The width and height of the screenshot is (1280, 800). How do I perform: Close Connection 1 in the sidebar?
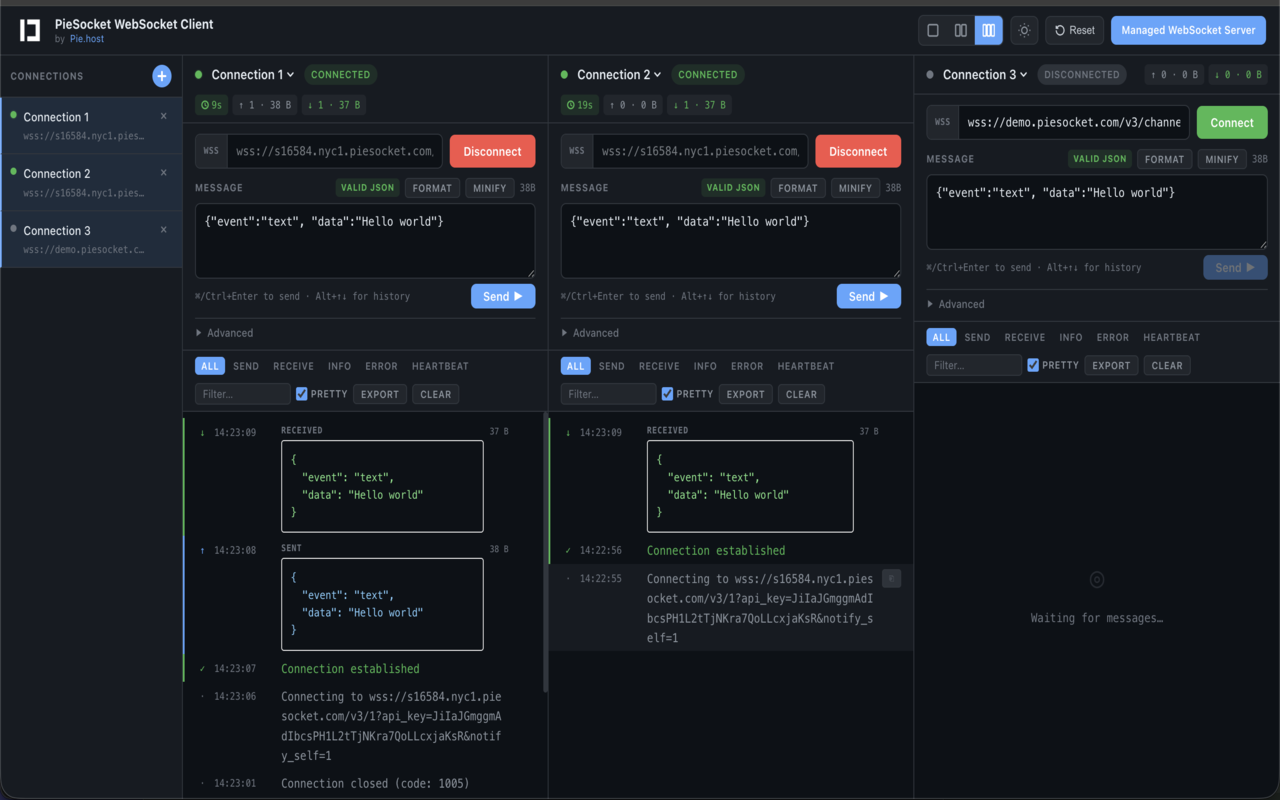pyautogui.click(x=164, y=116)
